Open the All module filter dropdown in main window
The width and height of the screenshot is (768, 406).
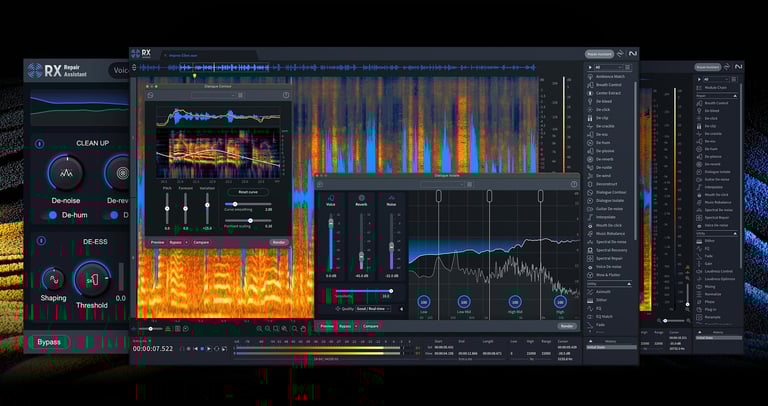click(x=609, y=67)
